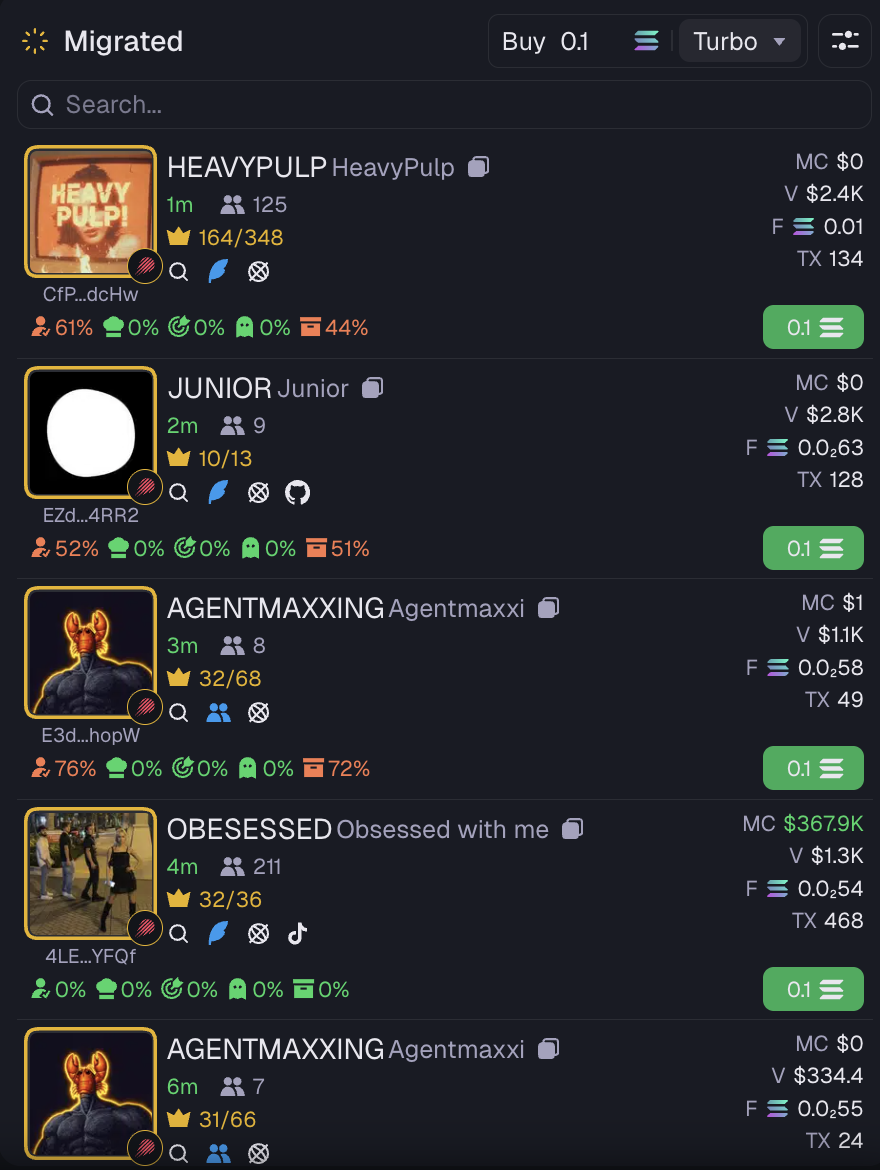Buy 0.1 SOL of JUNIOR
Screen dimensions: 880x1170
click(x=813, y=548)
